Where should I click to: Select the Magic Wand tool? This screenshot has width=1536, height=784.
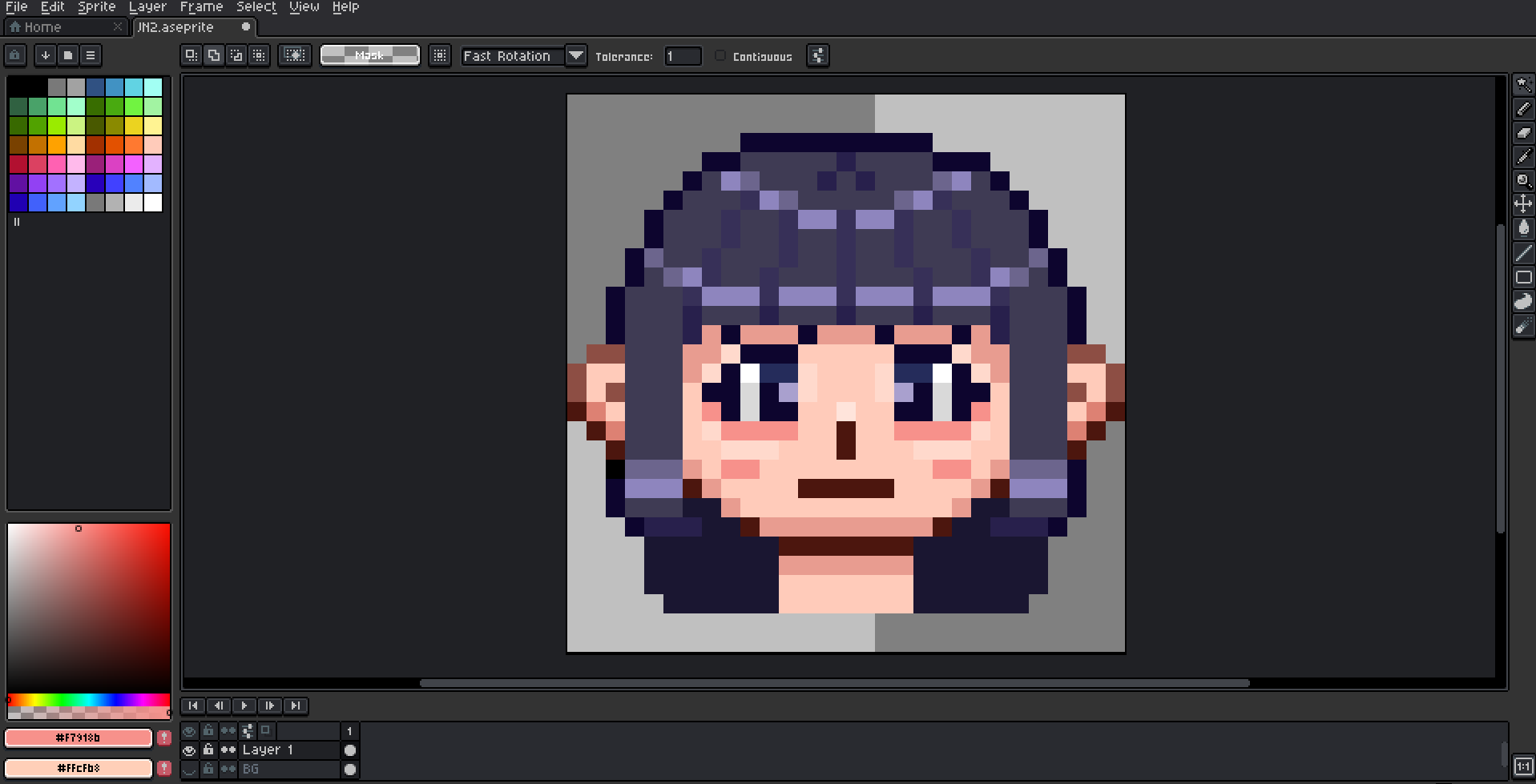click(x=1523, y=85)
